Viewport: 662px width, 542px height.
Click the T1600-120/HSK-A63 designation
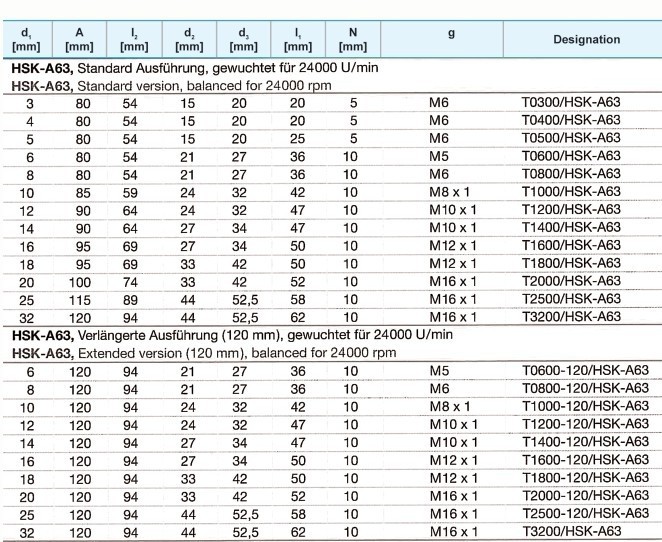pyautogui.click(x=585, y=460)
